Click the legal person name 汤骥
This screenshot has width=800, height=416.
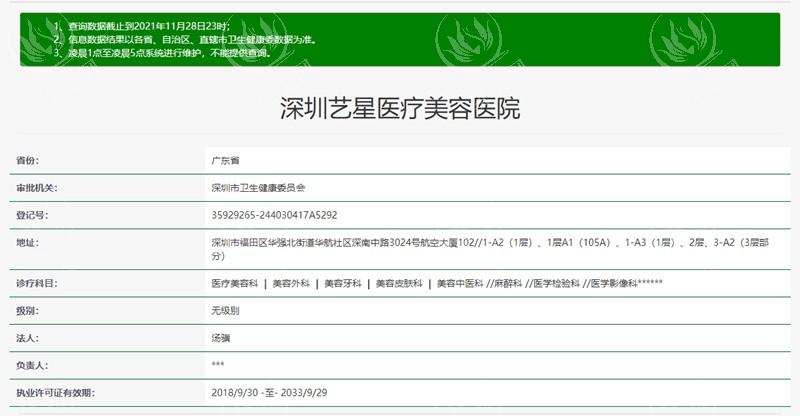[x=221, y=338]
